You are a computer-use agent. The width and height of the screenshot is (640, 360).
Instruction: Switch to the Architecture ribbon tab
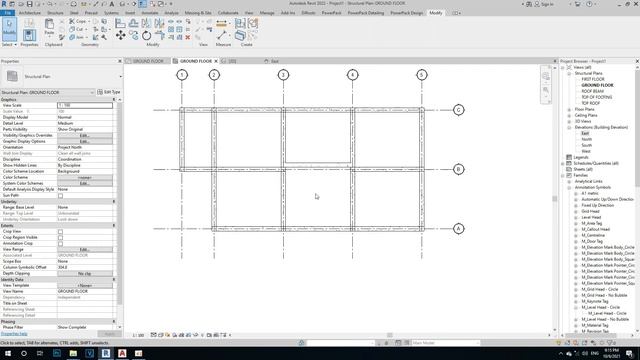point(30,13)
